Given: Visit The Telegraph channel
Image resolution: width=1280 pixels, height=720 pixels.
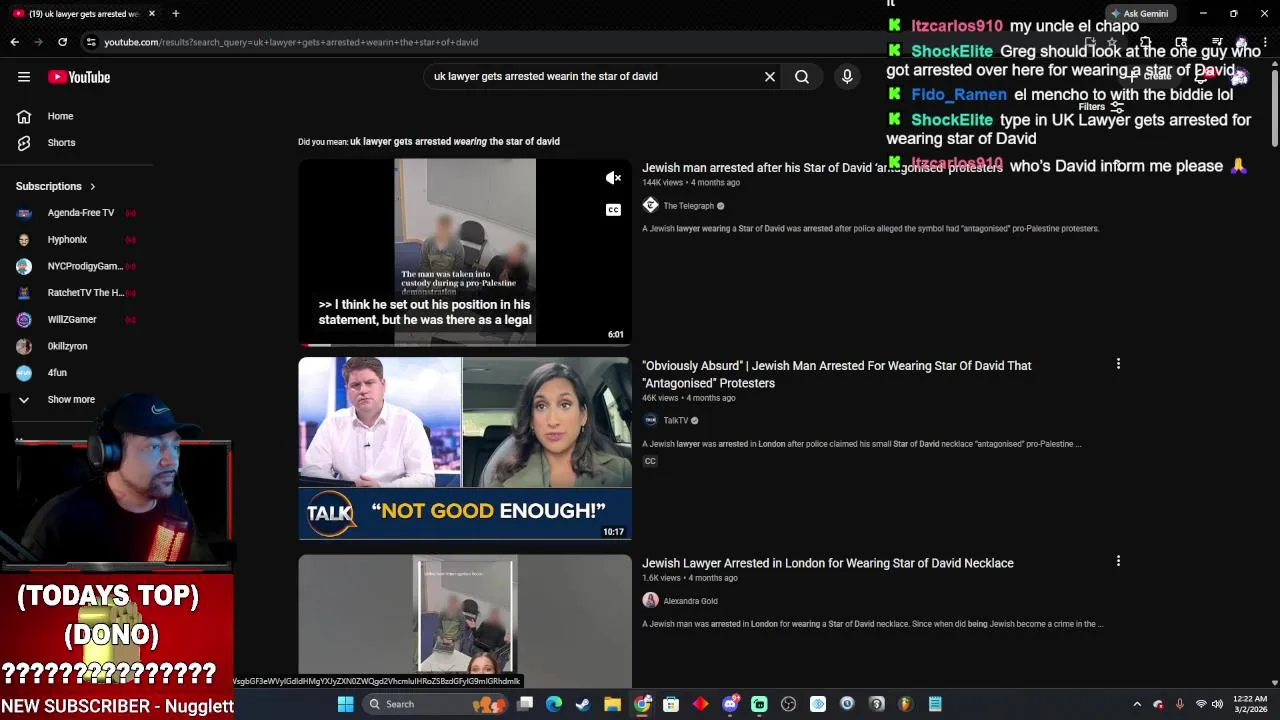Looking at the screenshot, I should [x=688, y=206].
